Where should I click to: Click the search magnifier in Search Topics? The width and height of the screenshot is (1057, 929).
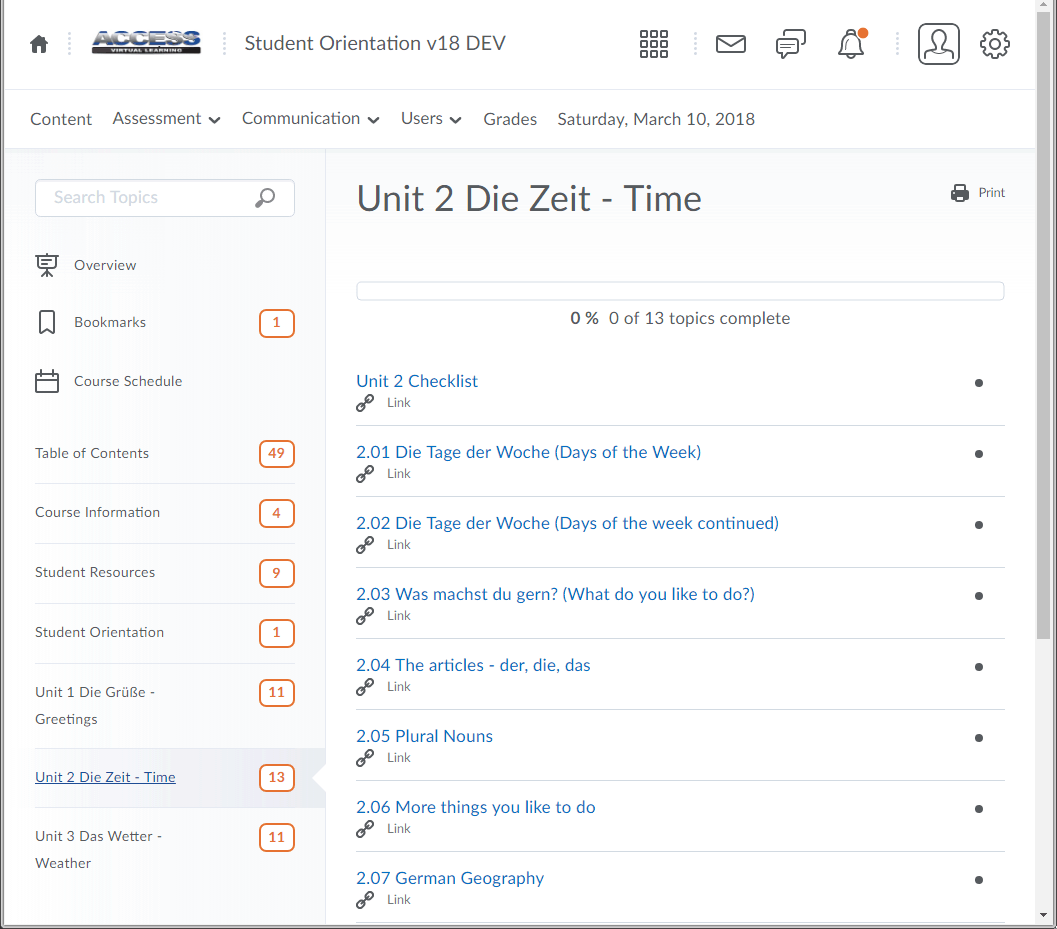pyautogui.click(x=265, y=198)
